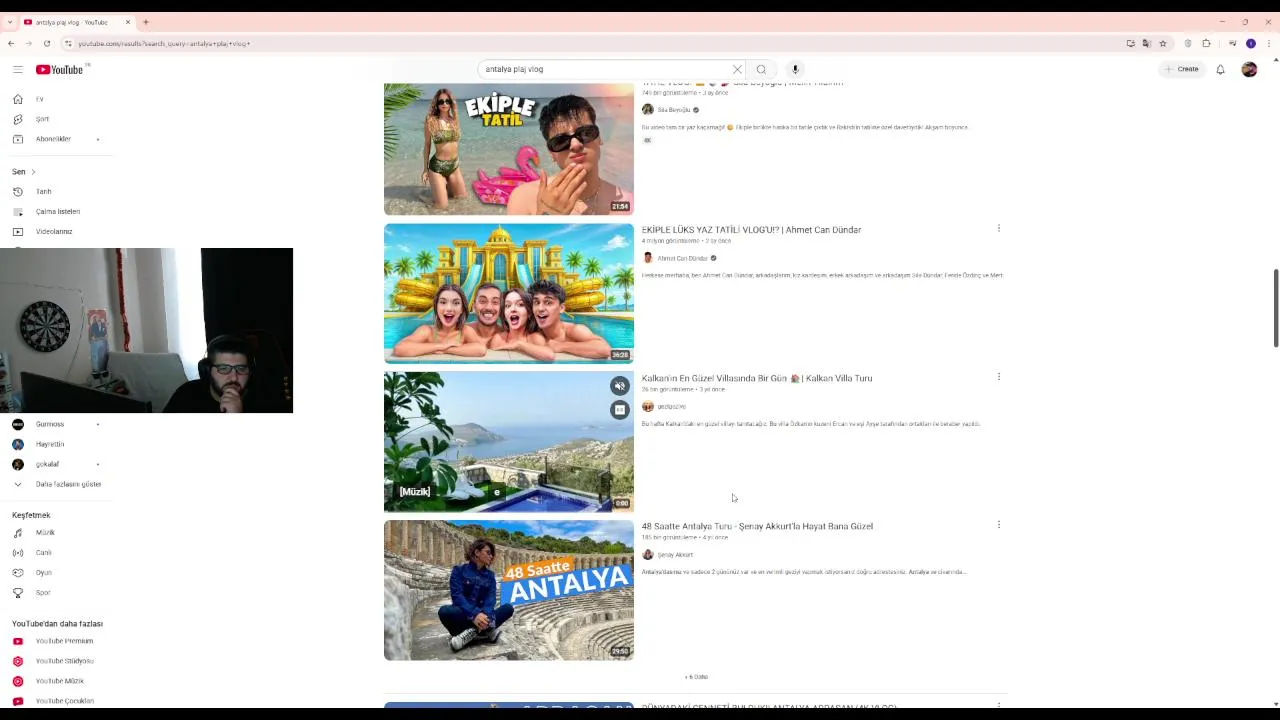Open options menu for Ahmet Can Dündar video
The image size is (1280, 720).
[x=998, y=229]
